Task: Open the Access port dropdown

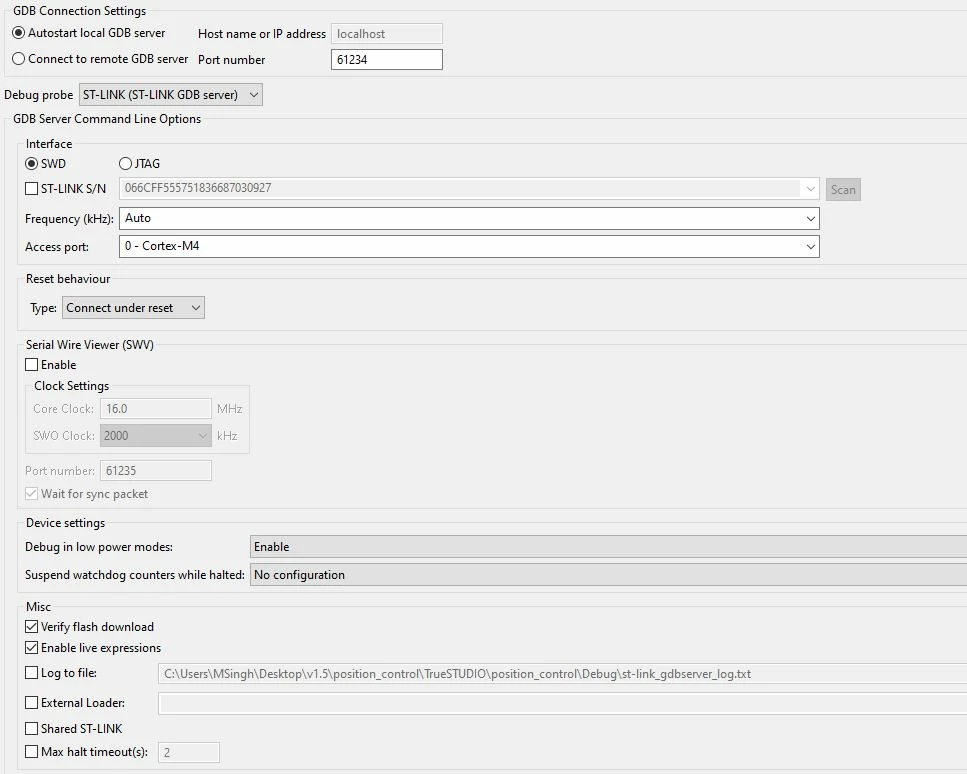Action: pos(469,247)
